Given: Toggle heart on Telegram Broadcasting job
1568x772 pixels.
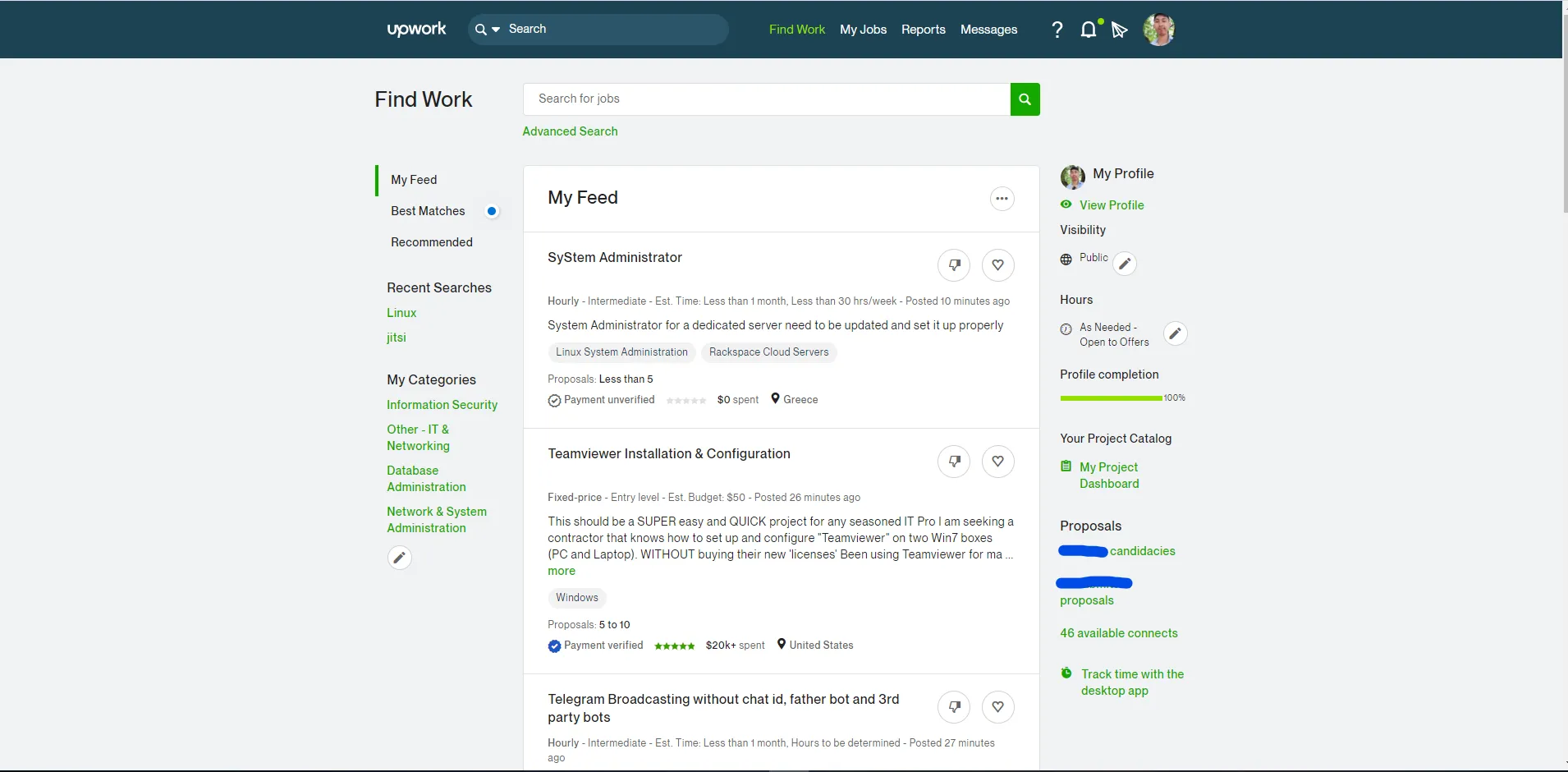Looking at the screenshot, I should (x=997, y=707).
